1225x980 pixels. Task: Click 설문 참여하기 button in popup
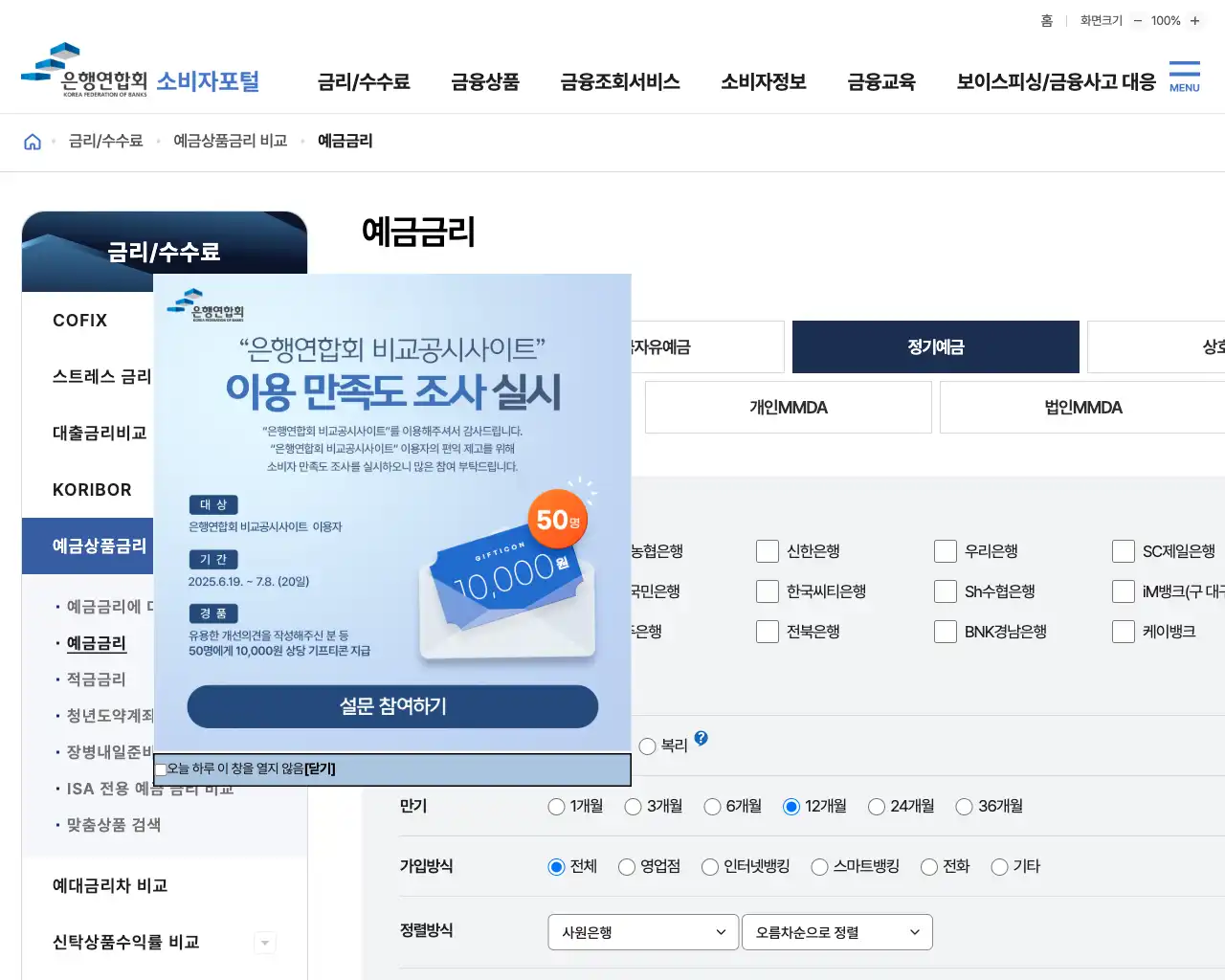click(x=392, y=706)
